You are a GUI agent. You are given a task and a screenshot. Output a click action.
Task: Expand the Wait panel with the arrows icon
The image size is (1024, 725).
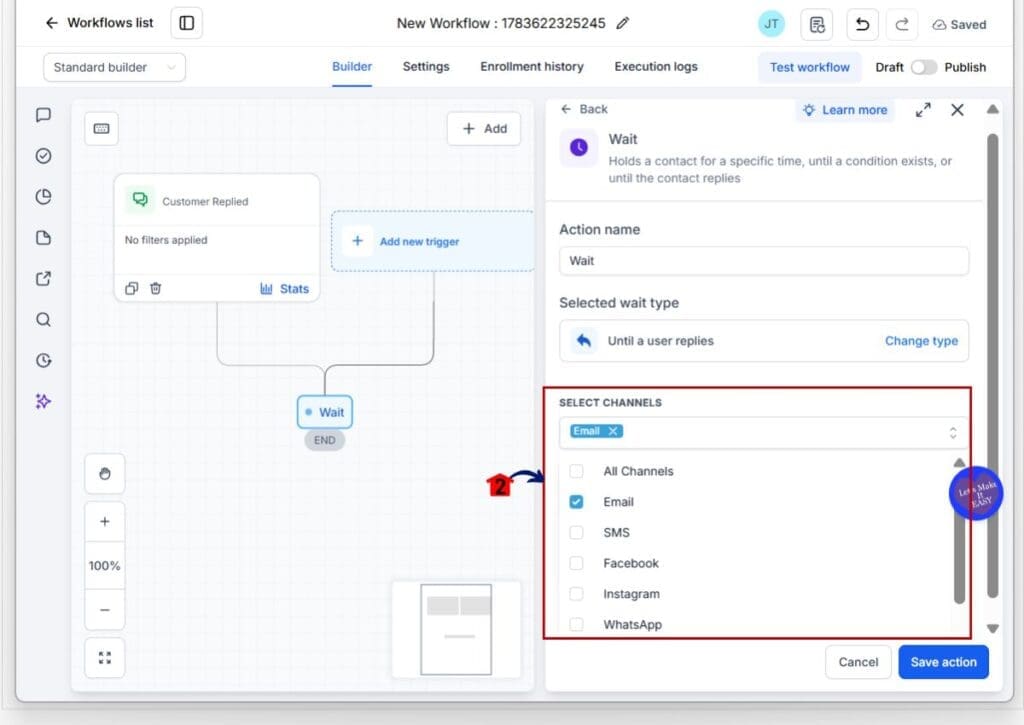pos(923,110)
